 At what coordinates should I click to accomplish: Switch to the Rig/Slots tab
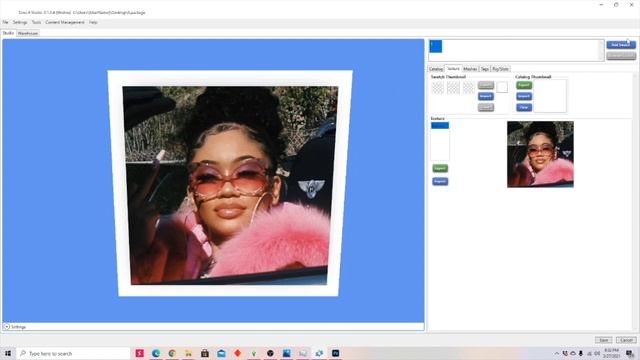tap(500, 69)
